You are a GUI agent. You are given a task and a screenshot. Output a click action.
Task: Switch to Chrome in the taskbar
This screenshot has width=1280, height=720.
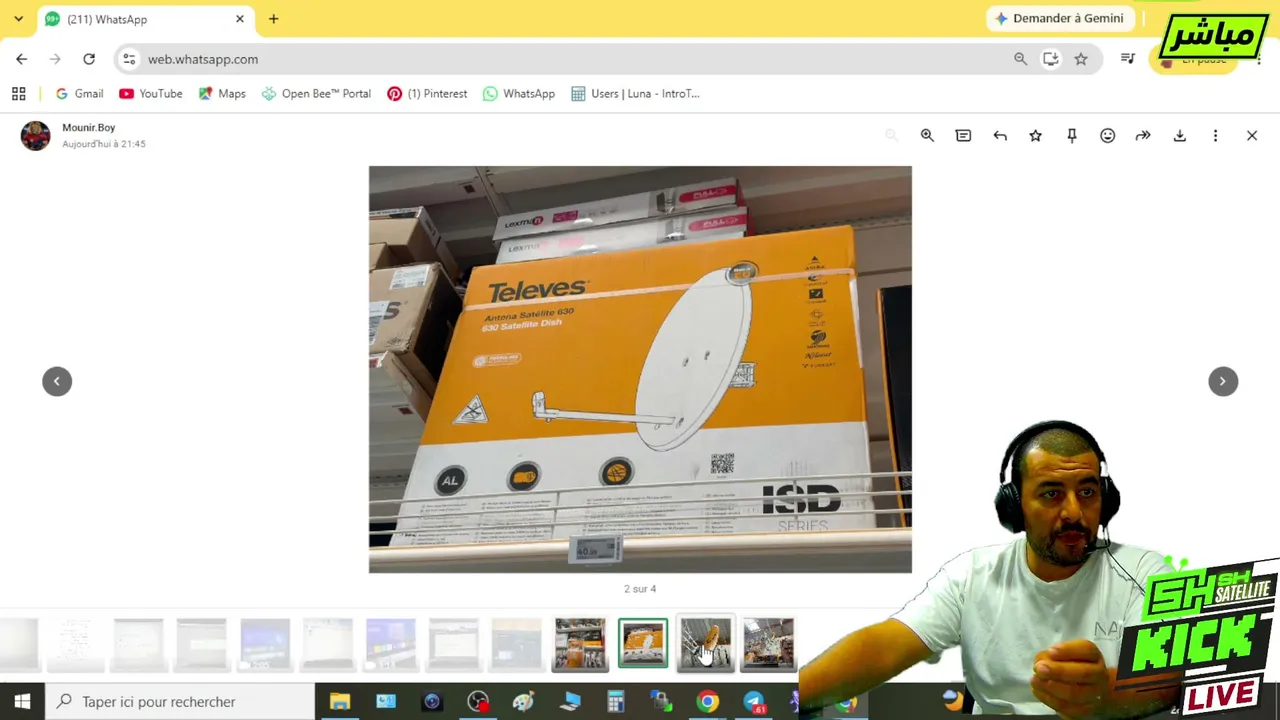[x=707, y=702]
